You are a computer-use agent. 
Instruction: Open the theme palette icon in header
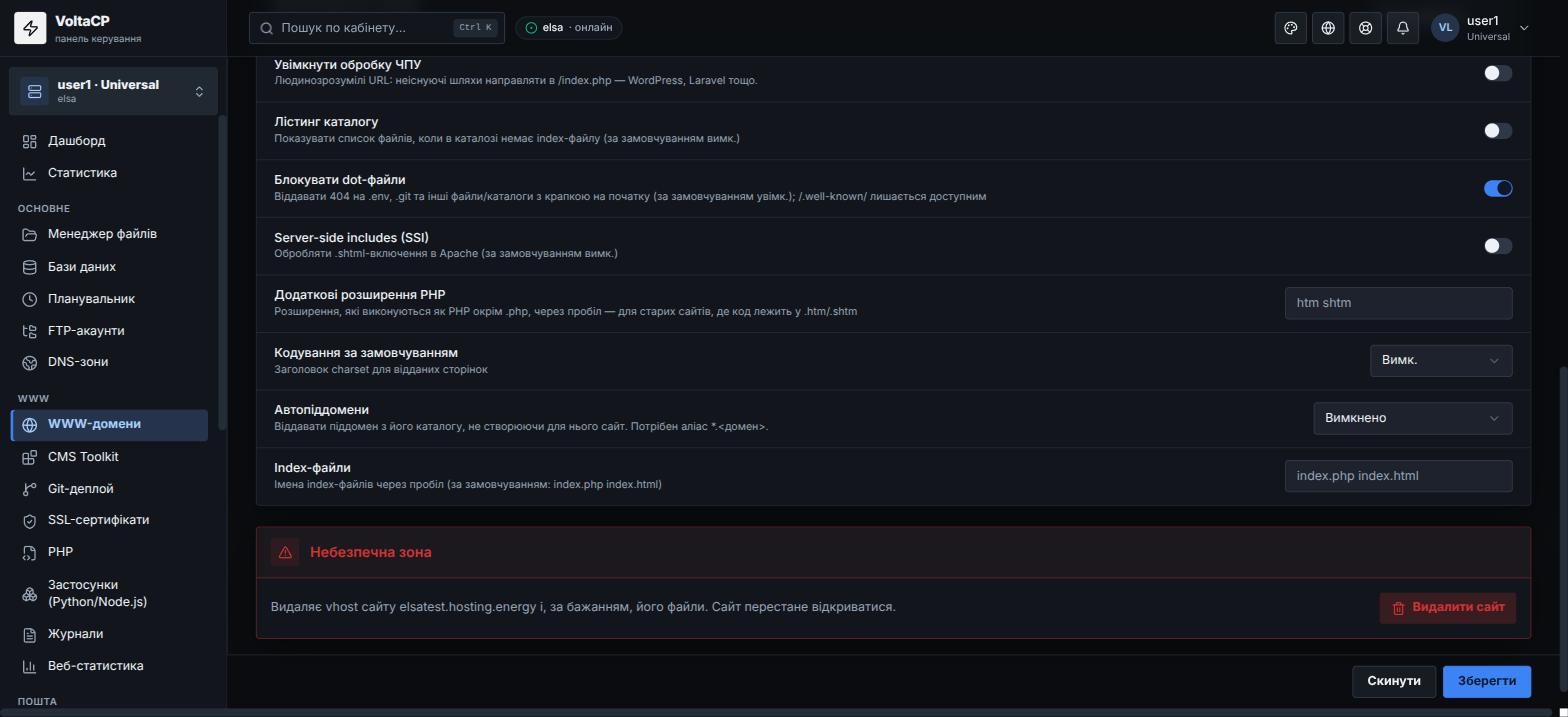coord(1291,28)
